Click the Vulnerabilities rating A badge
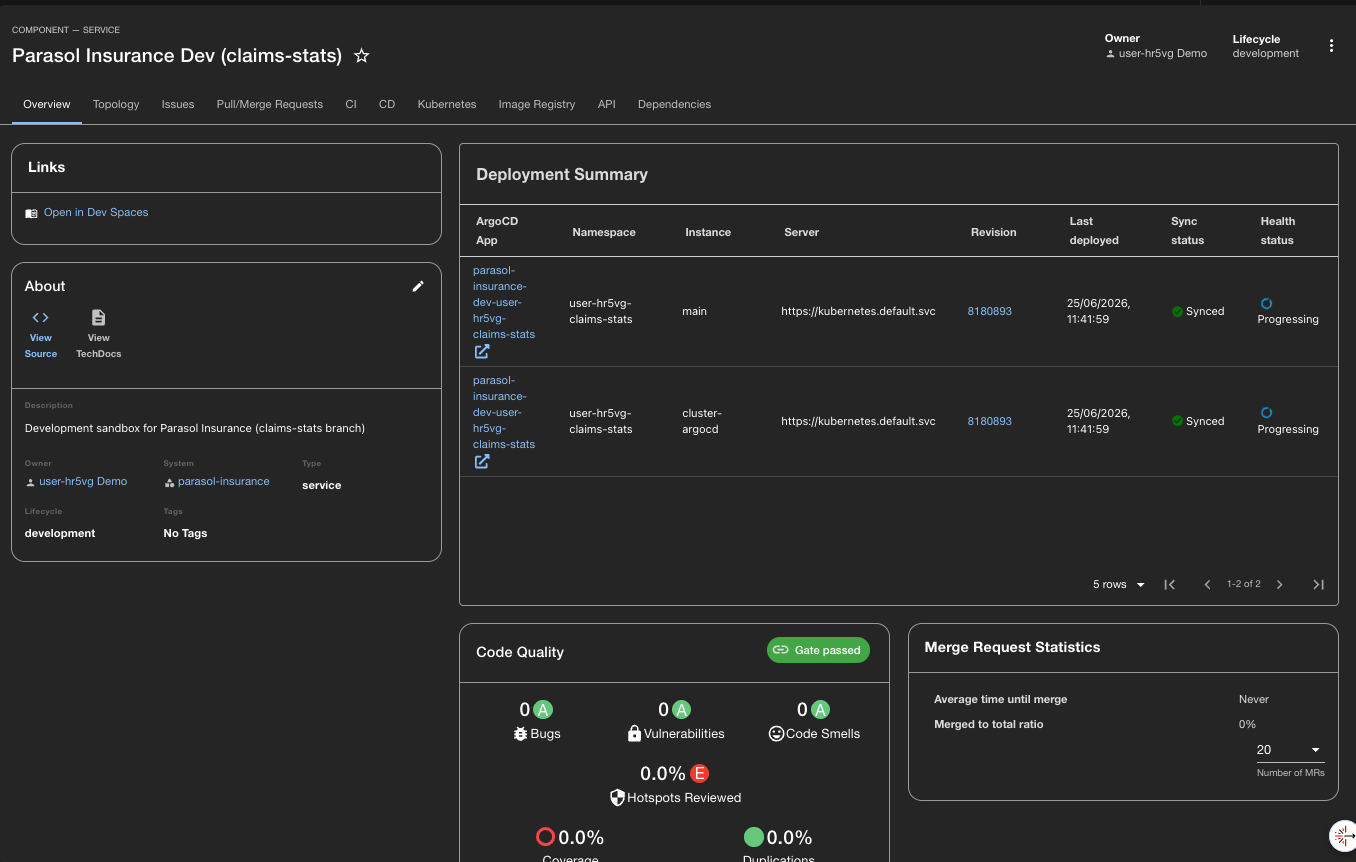Image resolution: width=1356 pixels, height=862 pixels. (681, 710)
